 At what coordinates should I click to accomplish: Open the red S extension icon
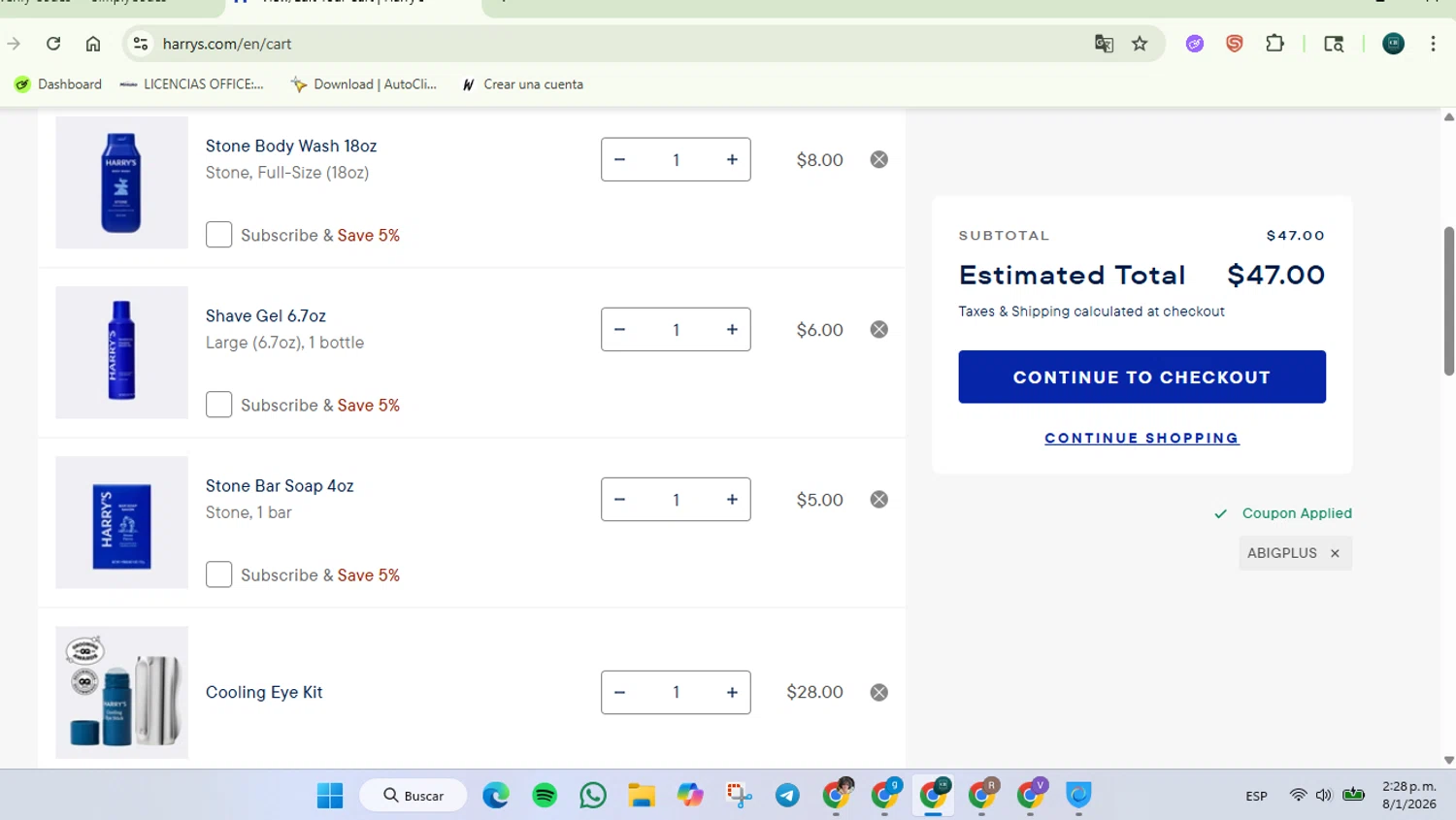(x=1235, y=44)
